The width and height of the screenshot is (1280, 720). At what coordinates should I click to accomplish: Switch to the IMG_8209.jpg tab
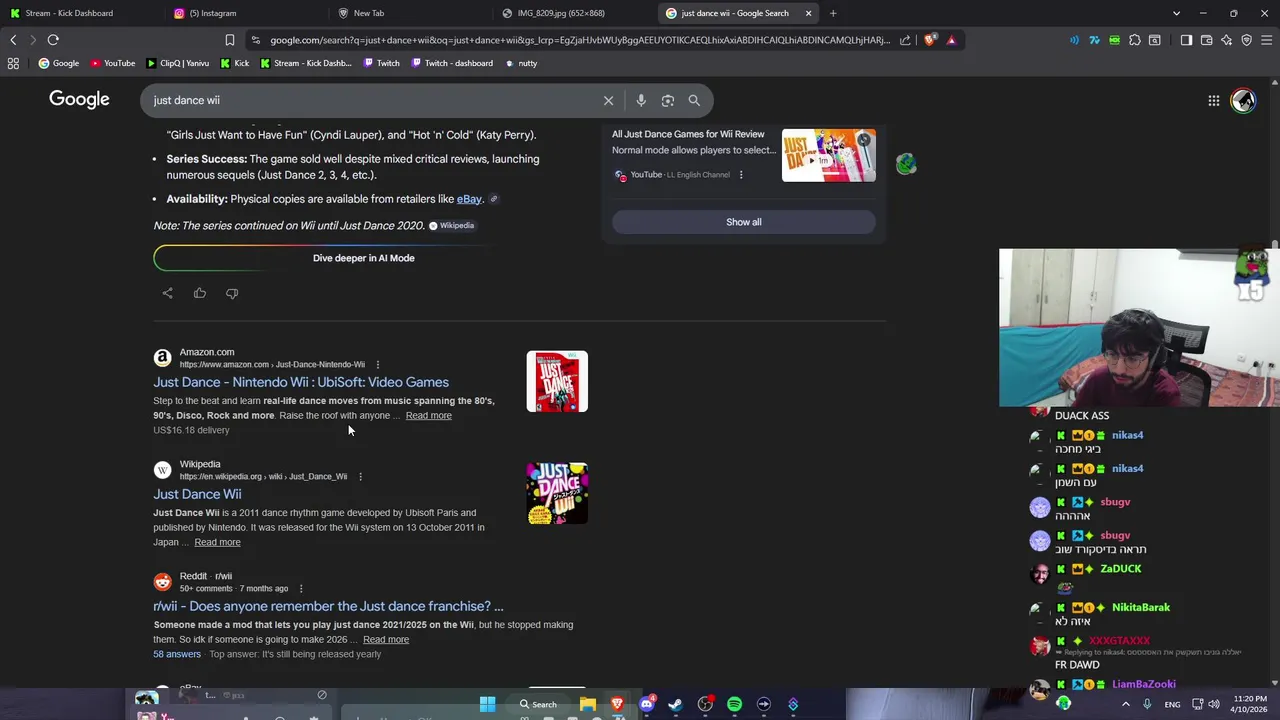tap(572, 13)
